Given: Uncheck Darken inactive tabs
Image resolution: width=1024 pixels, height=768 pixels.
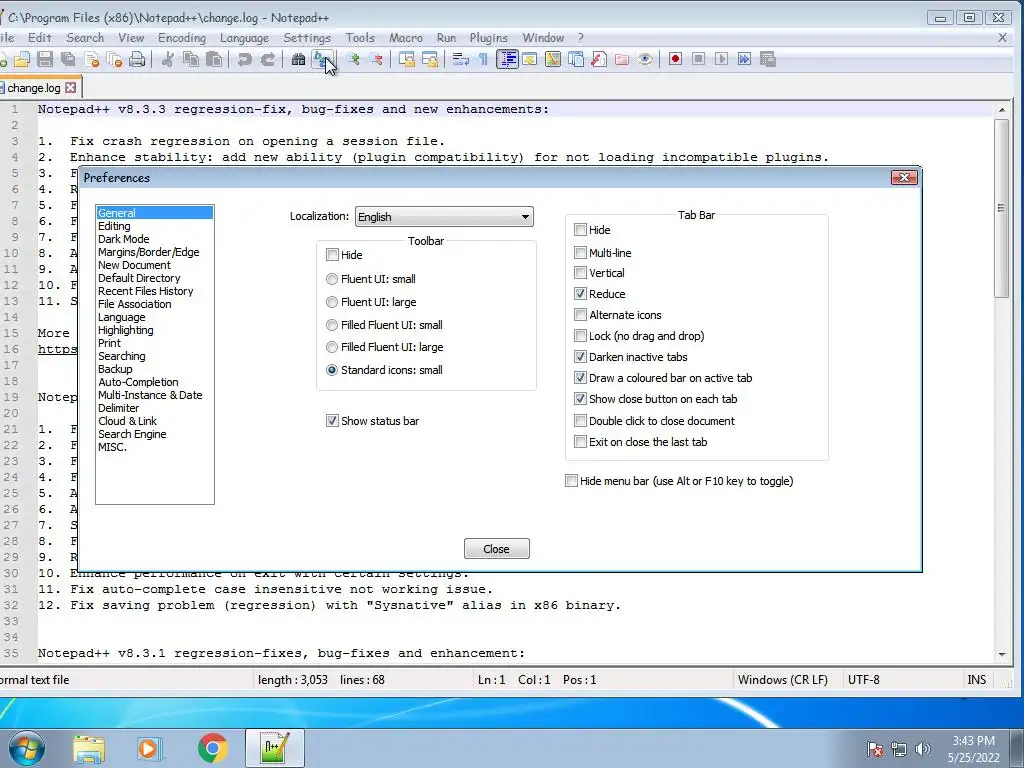Looking at the screenshot, I should tap(580, 357).
